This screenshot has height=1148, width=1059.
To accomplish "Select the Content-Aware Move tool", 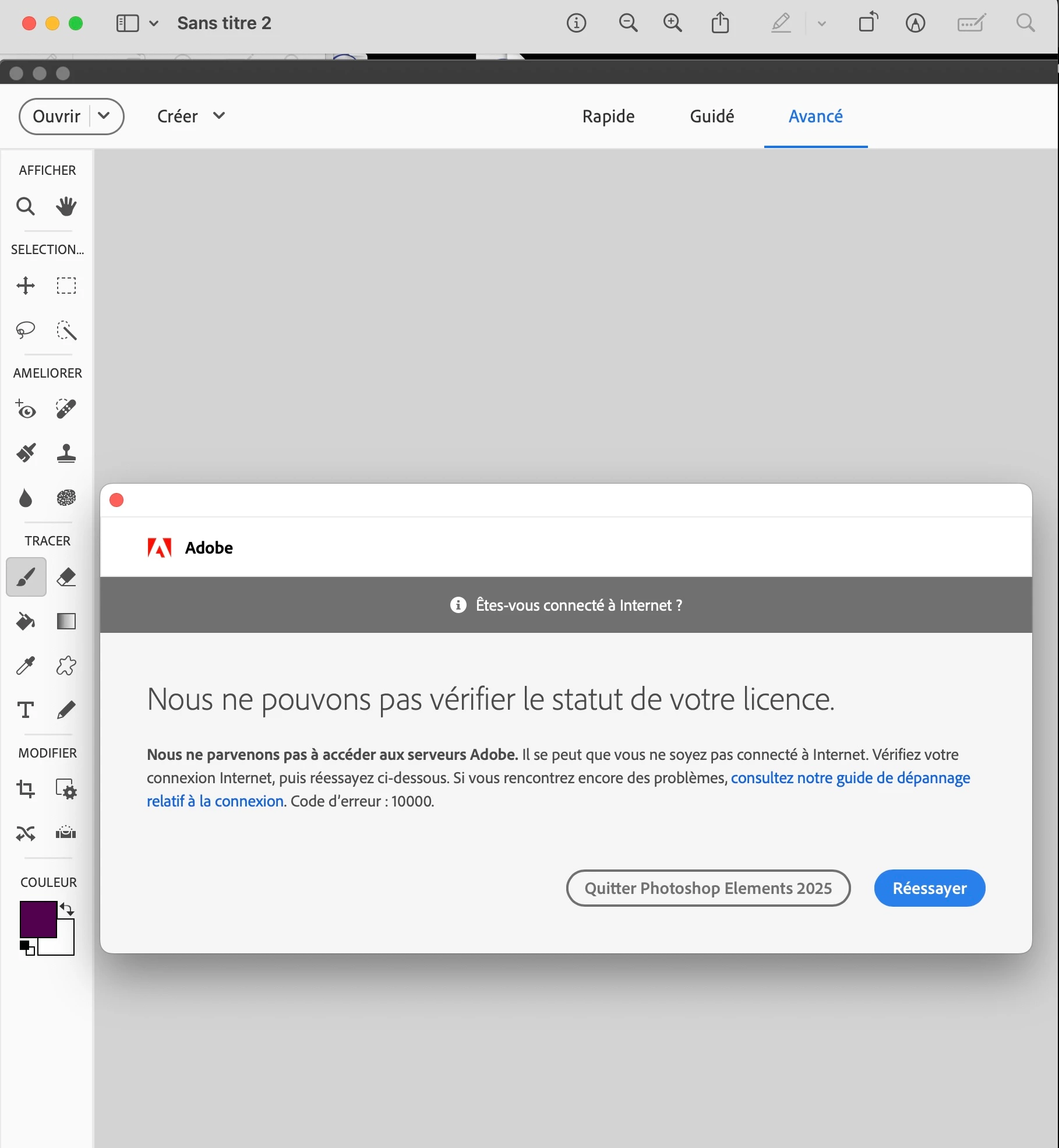I will 26,833.
